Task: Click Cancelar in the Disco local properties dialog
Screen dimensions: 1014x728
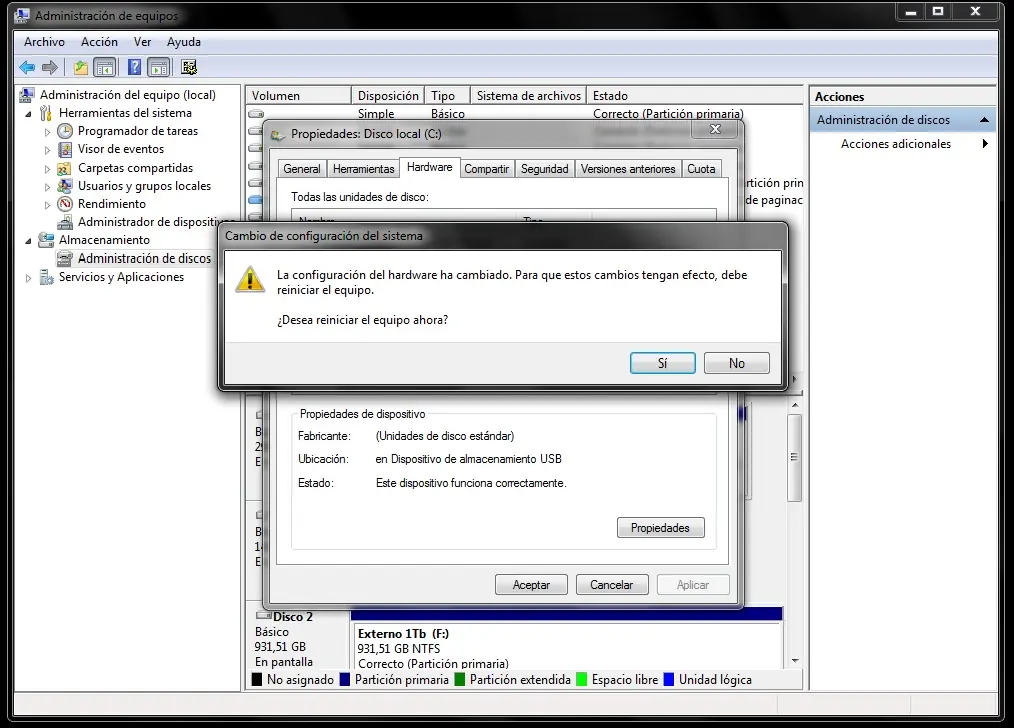Action: [611, 585]
